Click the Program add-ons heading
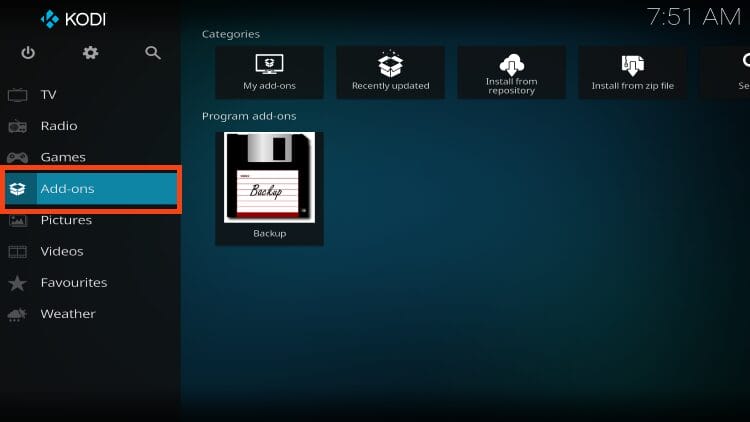Viewport: 750px width, 422px height. tap(249, 116)
